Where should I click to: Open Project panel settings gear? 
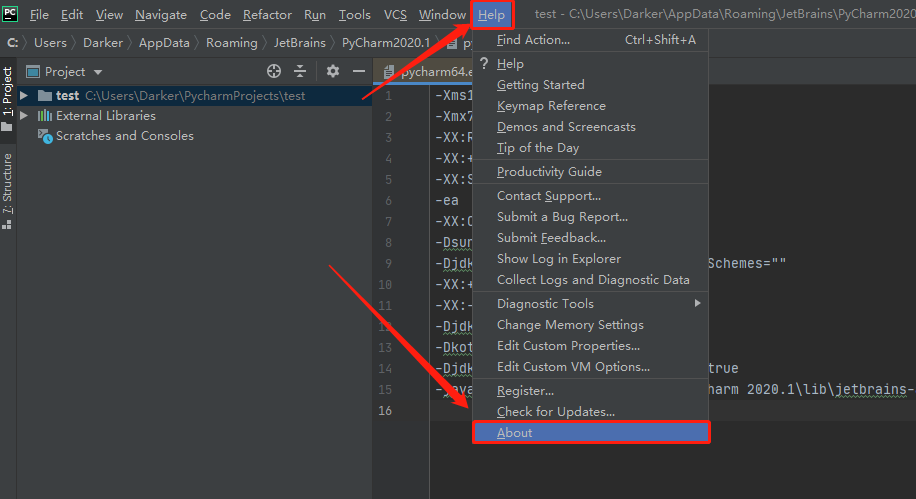[333, 71]
